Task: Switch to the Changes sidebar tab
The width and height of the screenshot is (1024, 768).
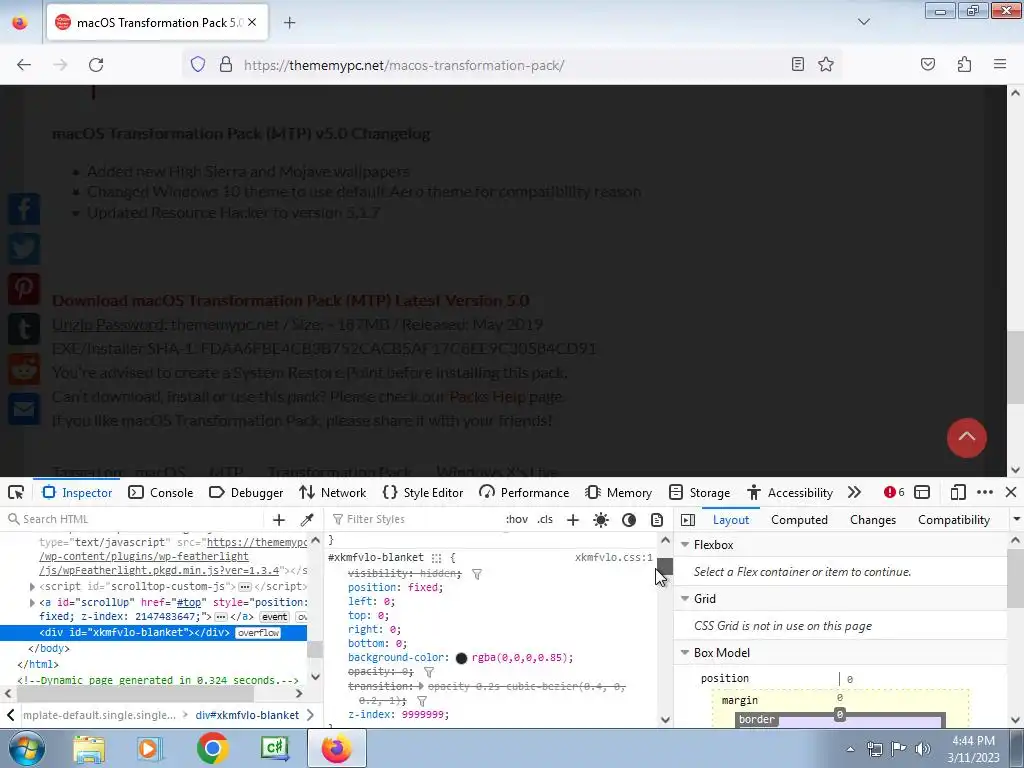Action: click(872, 520)
